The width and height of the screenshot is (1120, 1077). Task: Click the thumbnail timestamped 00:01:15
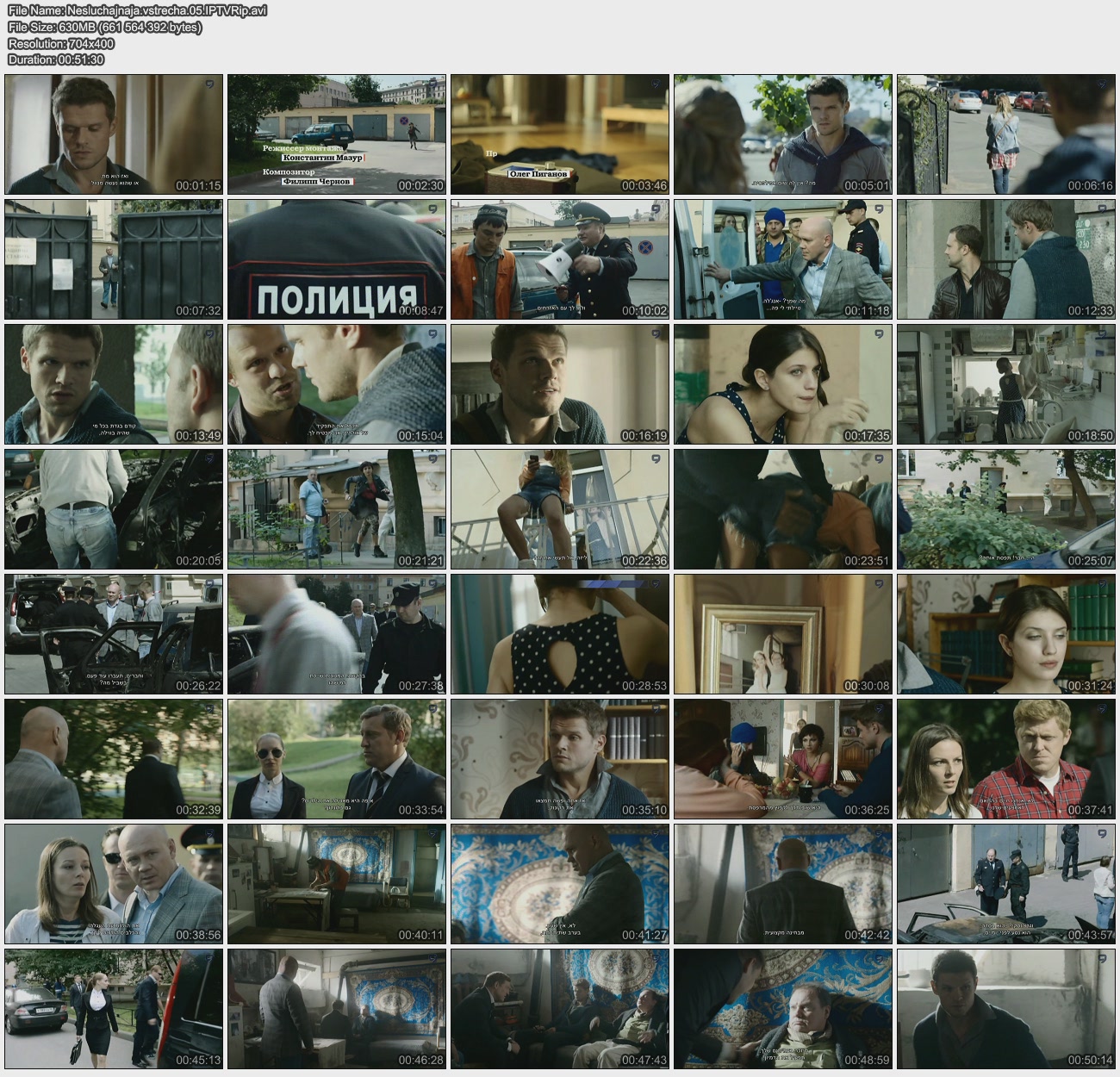click(x=114, y=134)
